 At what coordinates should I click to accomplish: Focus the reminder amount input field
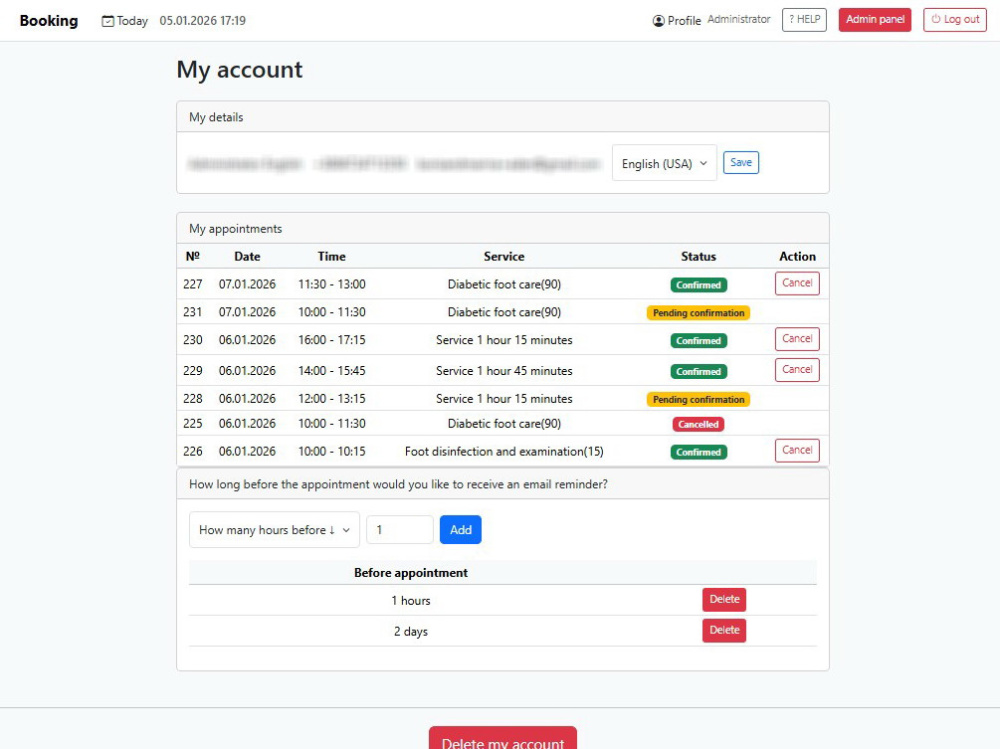[x=400, y=530]
